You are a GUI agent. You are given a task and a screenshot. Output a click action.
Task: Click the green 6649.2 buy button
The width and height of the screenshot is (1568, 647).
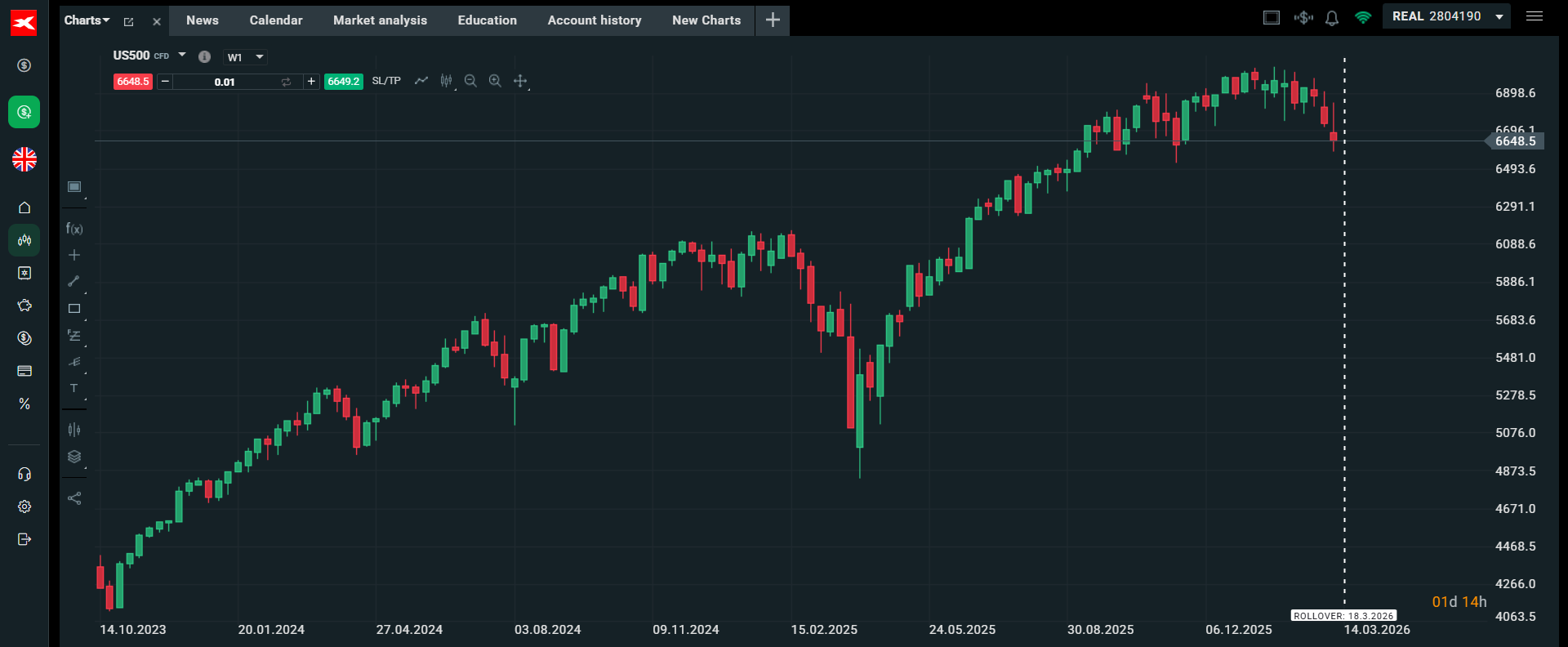[344, 82]
